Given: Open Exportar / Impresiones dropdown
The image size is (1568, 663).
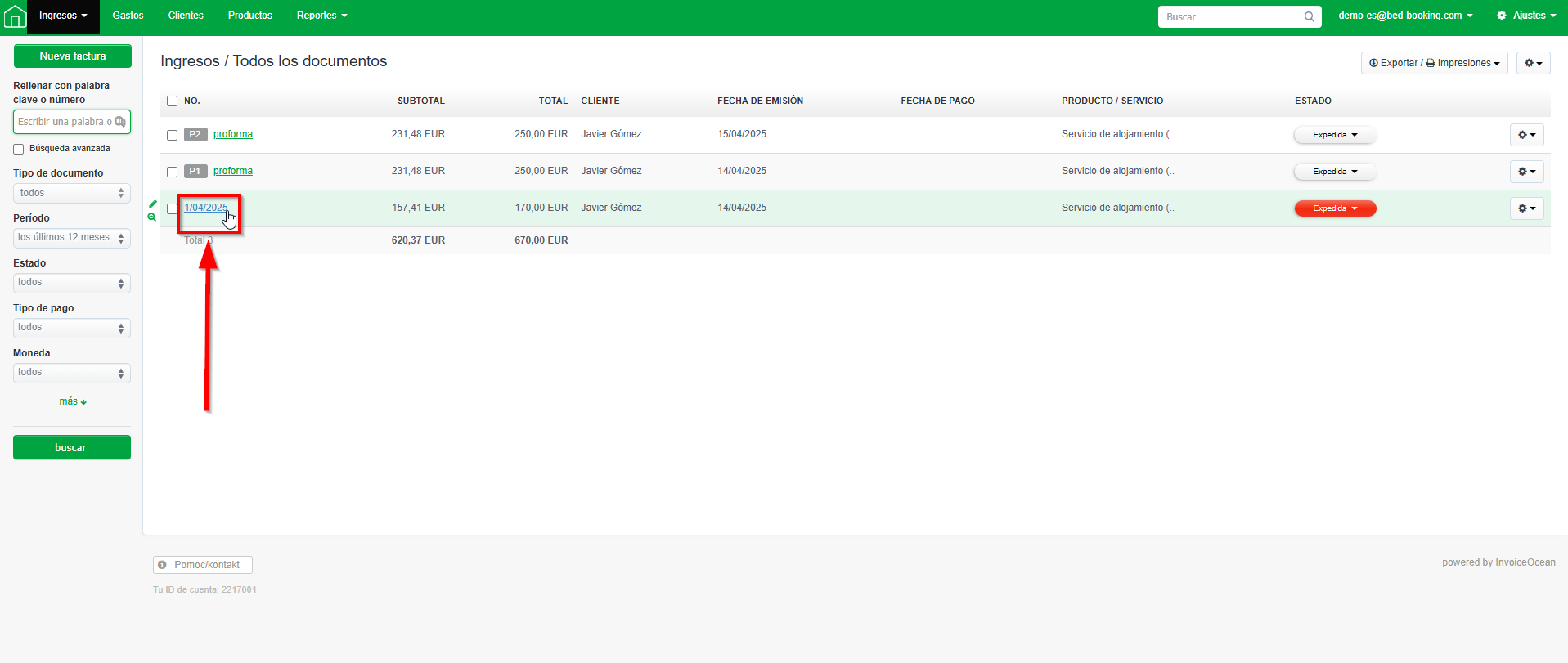Looking at the screenshot, I should (1434, 63).
